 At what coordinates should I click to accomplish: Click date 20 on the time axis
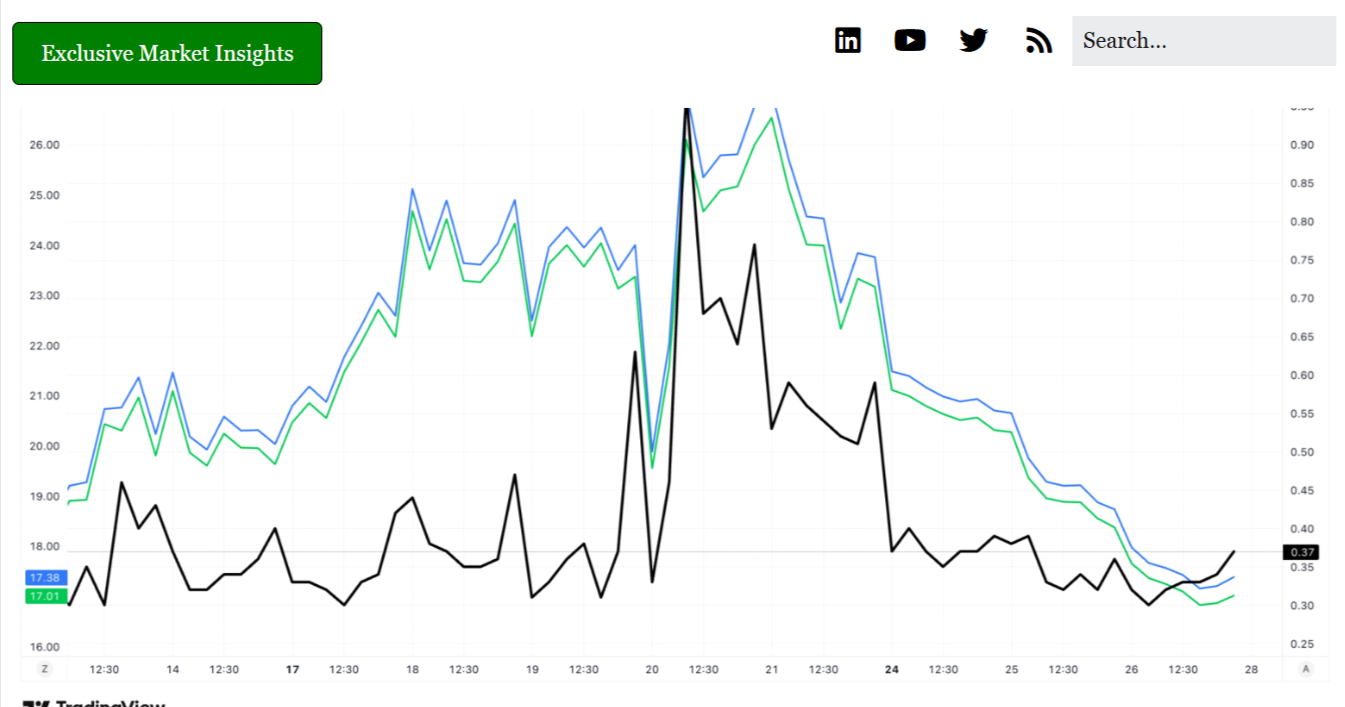tap(652, 669)
